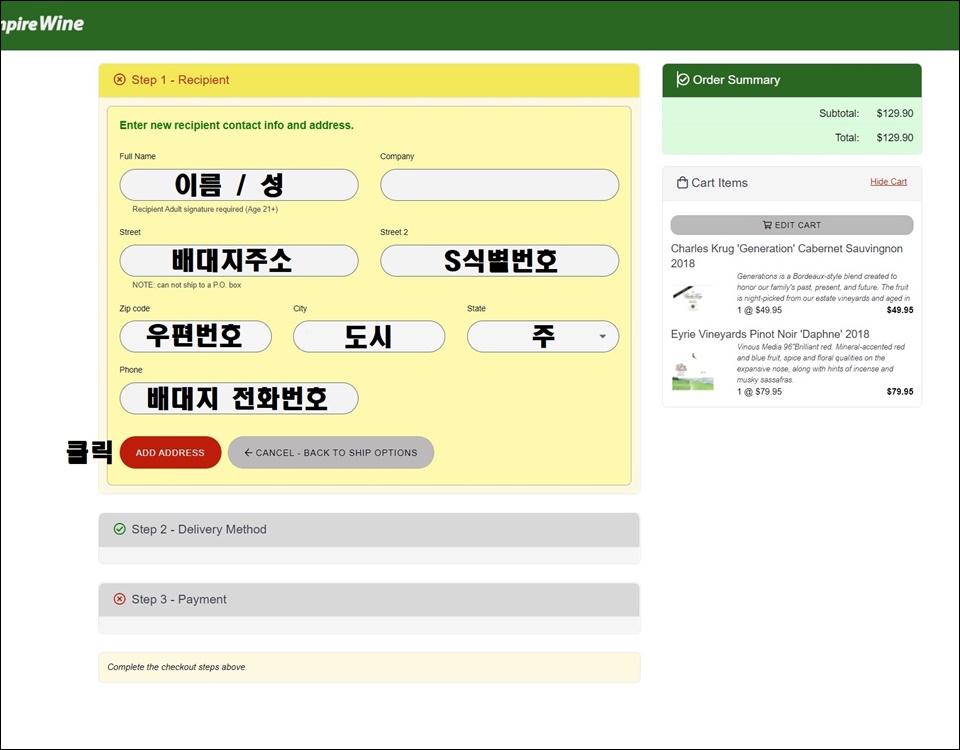The image size is (960, 750).
Task: Expand Step 1 - Recipient section header
Action: [369, 80]
